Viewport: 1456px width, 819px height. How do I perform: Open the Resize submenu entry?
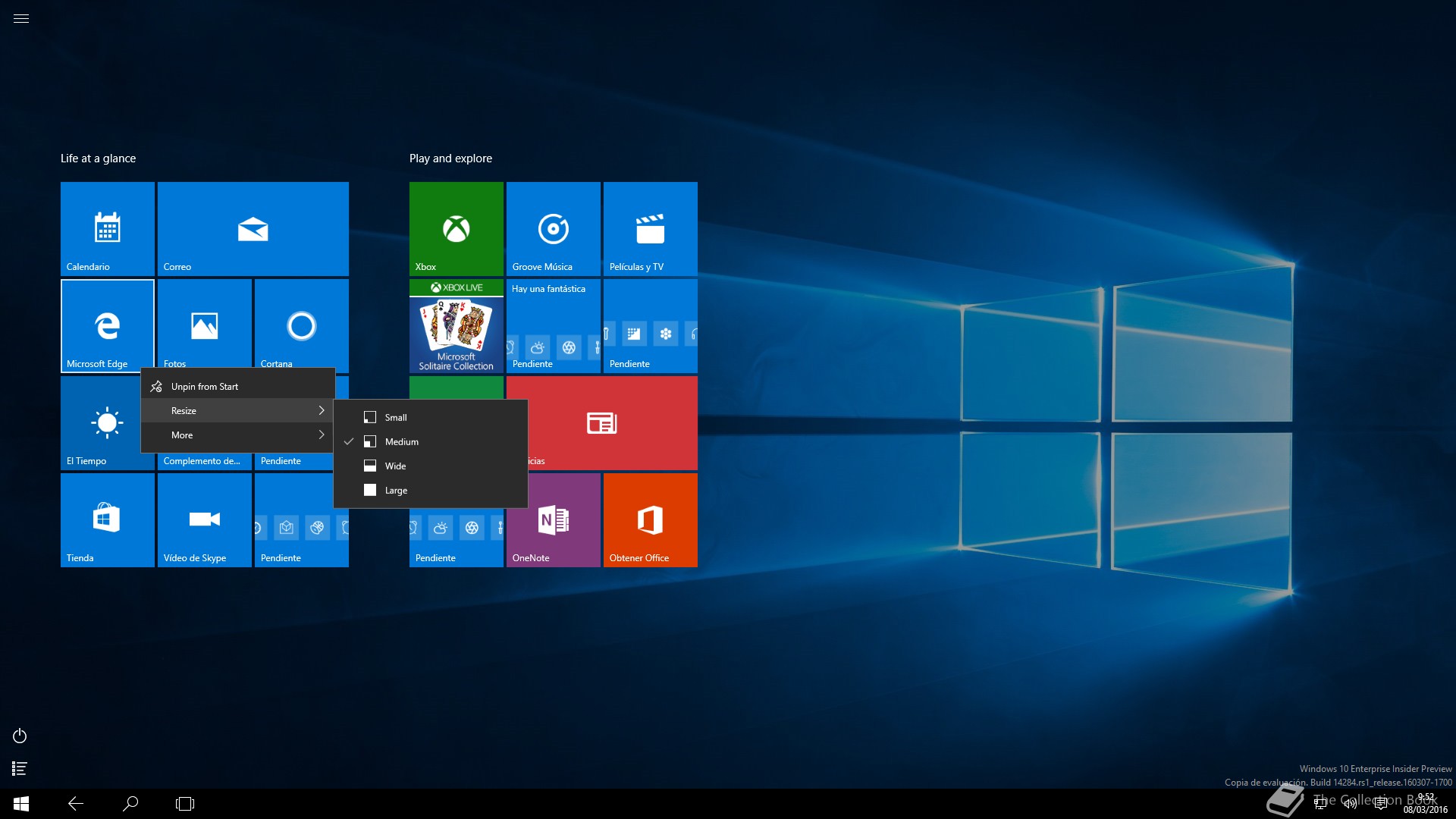(x=238, y=411)
